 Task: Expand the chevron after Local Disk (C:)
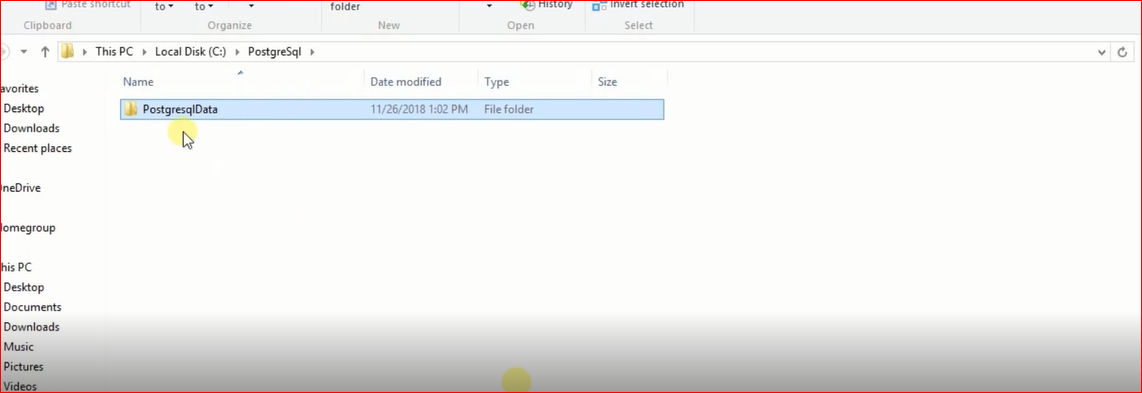pos(238,52)
